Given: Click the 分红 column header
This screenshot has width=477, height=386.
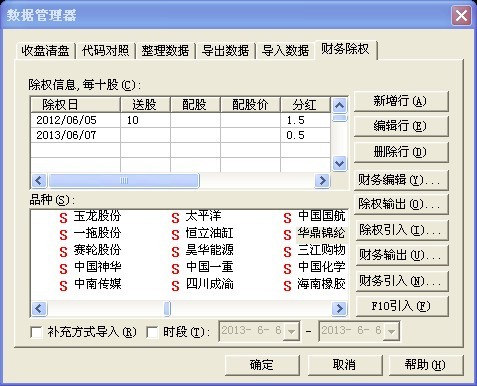Looking at the screenshot, I should 306,105.
